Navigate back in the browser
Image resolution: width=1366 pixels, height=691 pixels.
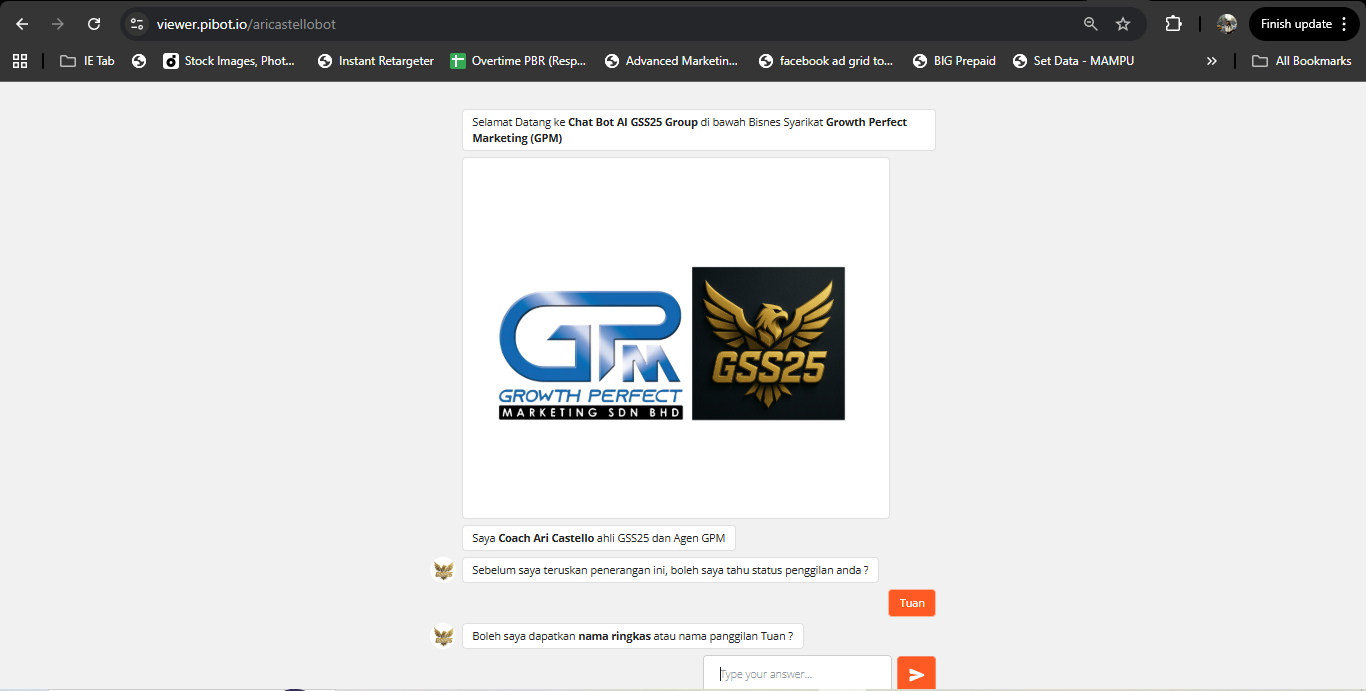[22, 24]
